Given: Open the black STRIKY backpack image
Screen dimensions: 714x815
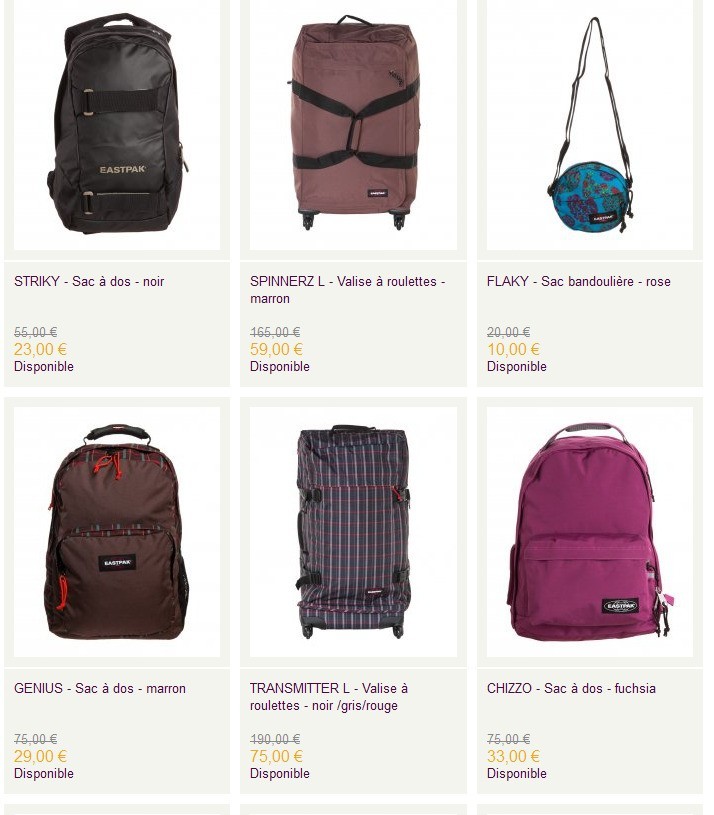Looking at the screenshot, I should (x=117, y=125).
